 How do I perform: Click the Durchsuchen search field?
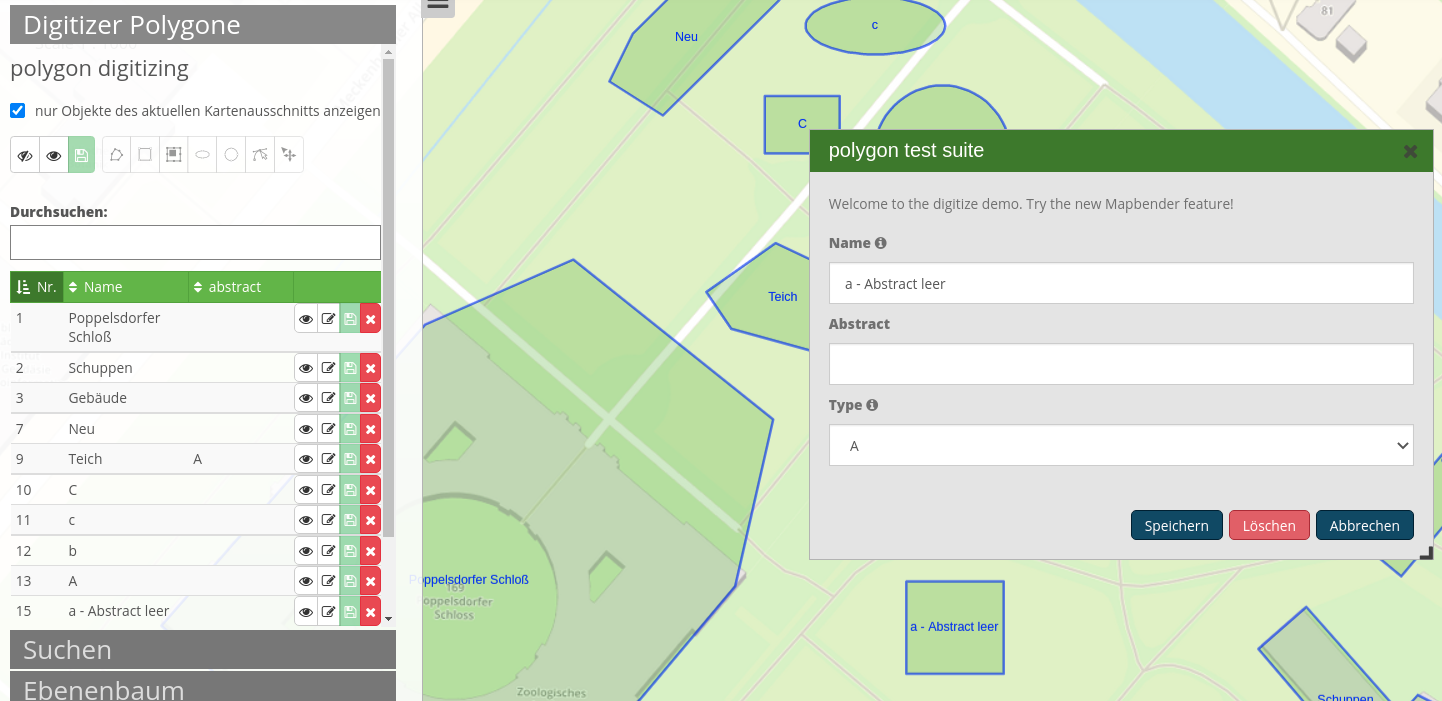pos(195,242)
